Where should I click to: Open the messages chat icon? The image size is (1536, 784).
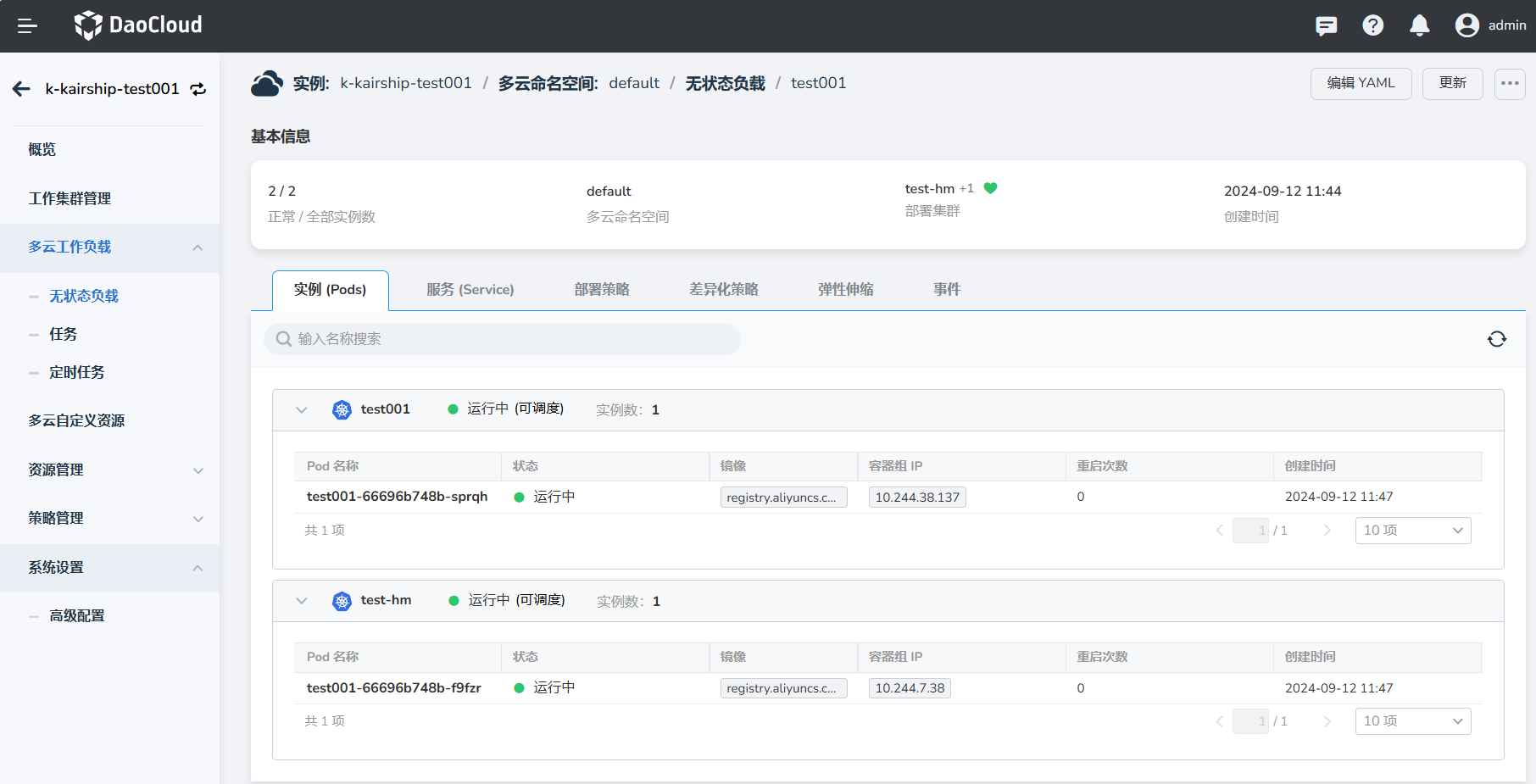(x=1326, y=26)
